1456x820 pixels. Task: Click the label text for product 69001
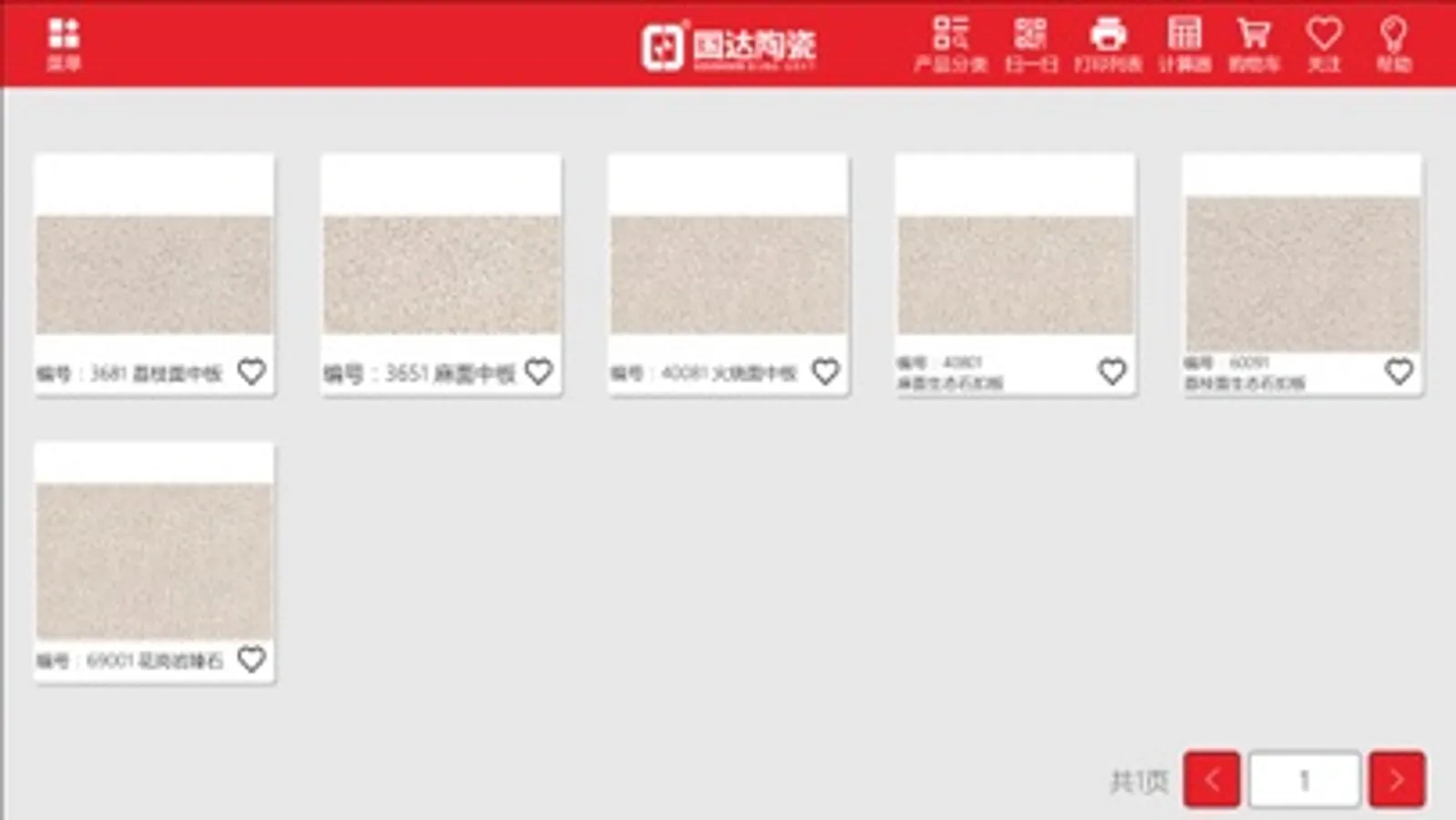[x=129, y=661]
